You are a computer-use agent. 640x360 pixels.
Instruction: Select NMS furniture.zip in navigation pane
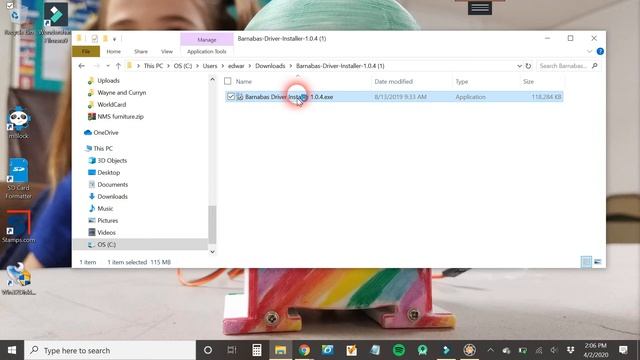point(120,116)
